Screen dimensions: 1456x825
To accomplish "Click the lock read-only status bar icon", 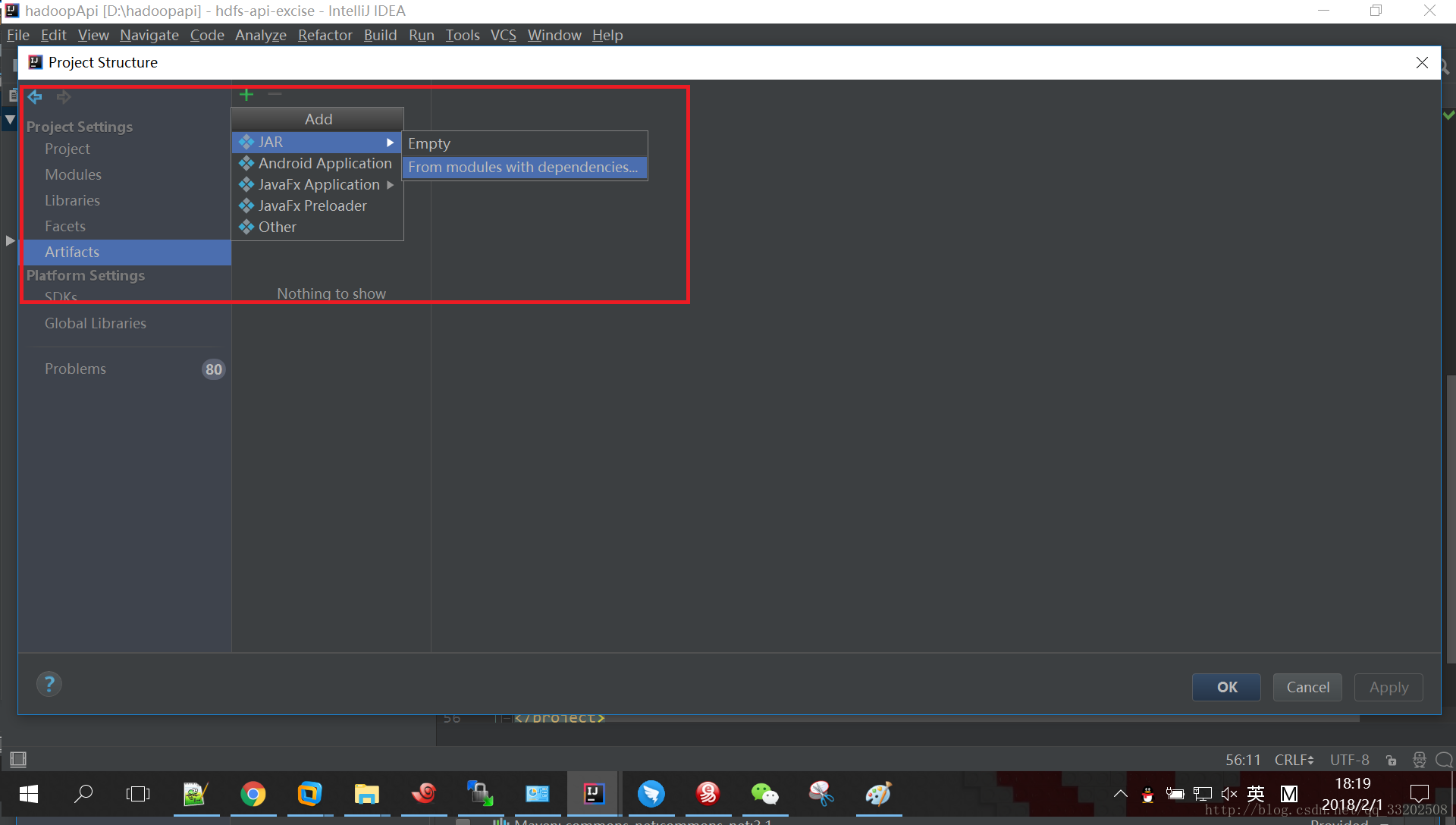I will coord(1391,760).
